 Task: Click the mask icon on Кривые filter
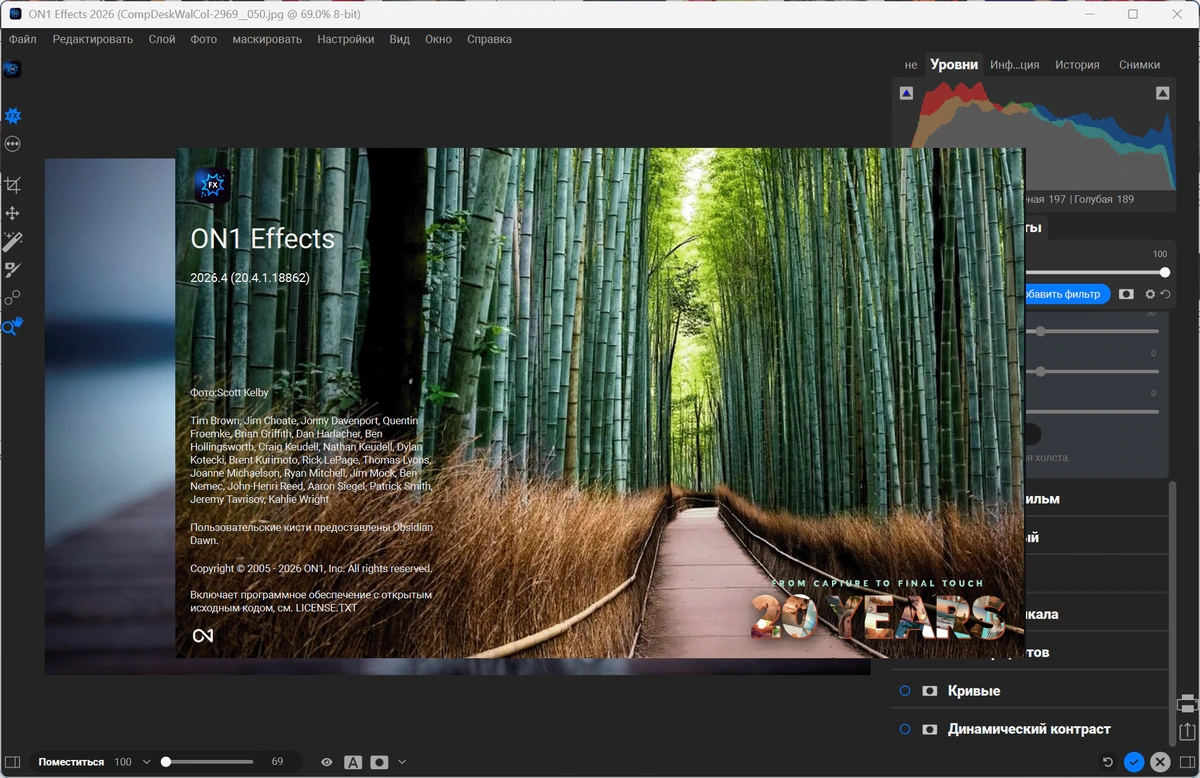coord(930,691)
